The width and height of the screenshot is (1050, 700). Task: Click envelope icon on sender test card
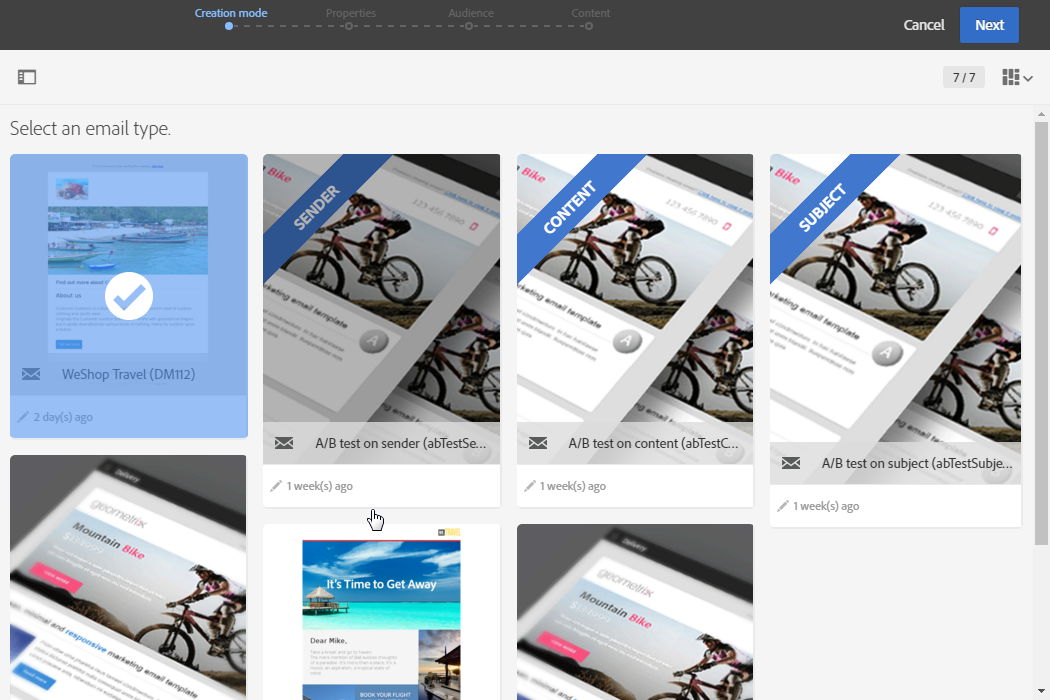coord(284,443)
